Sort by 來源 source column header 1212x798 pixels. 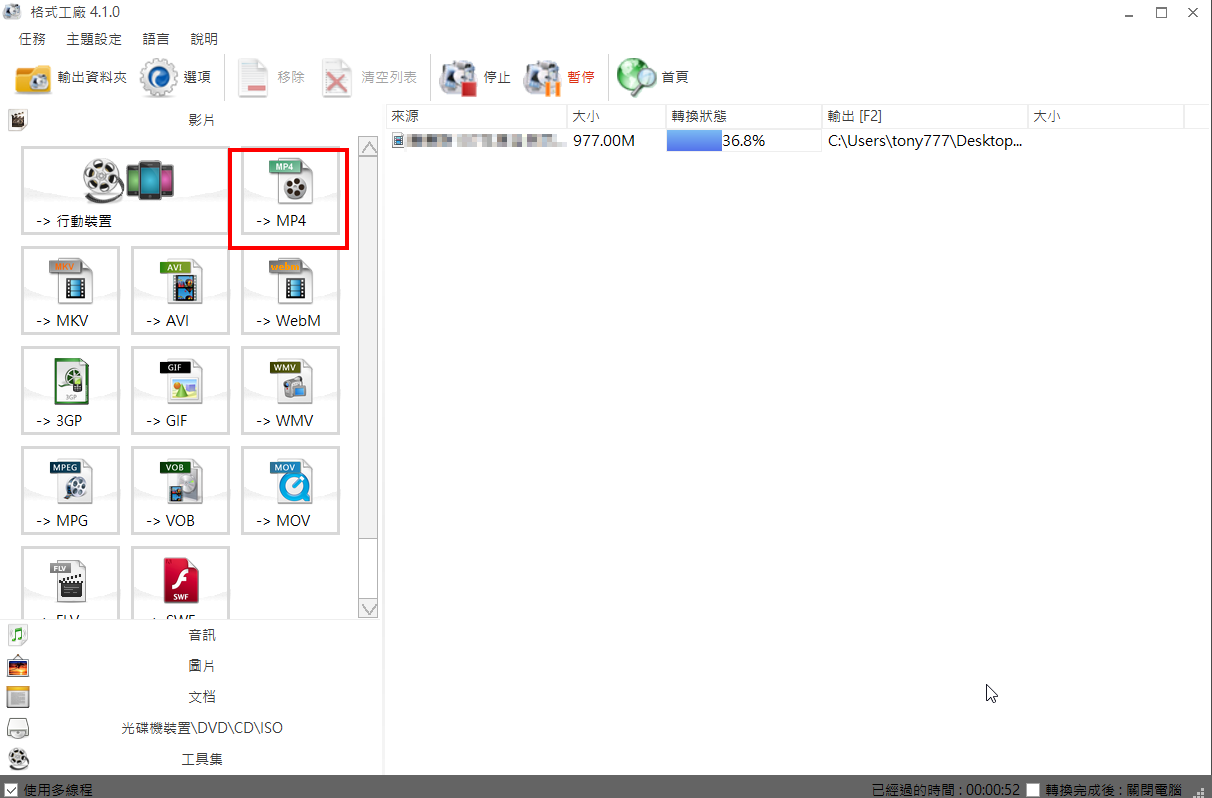coord(477,116)
